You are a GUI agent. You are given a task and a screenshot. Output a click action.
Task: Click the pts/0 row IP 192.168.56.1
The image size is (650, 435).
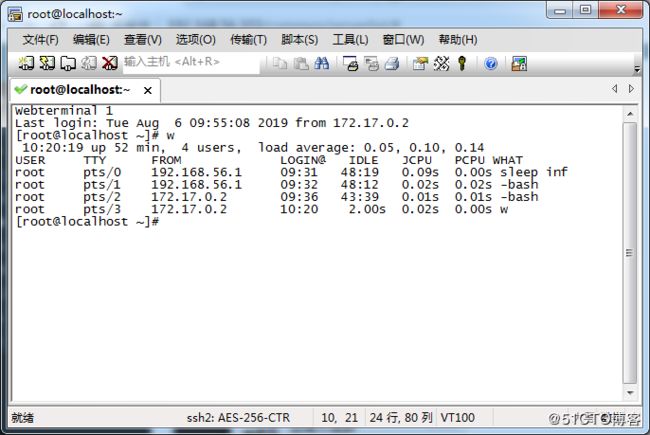[196, 172]
